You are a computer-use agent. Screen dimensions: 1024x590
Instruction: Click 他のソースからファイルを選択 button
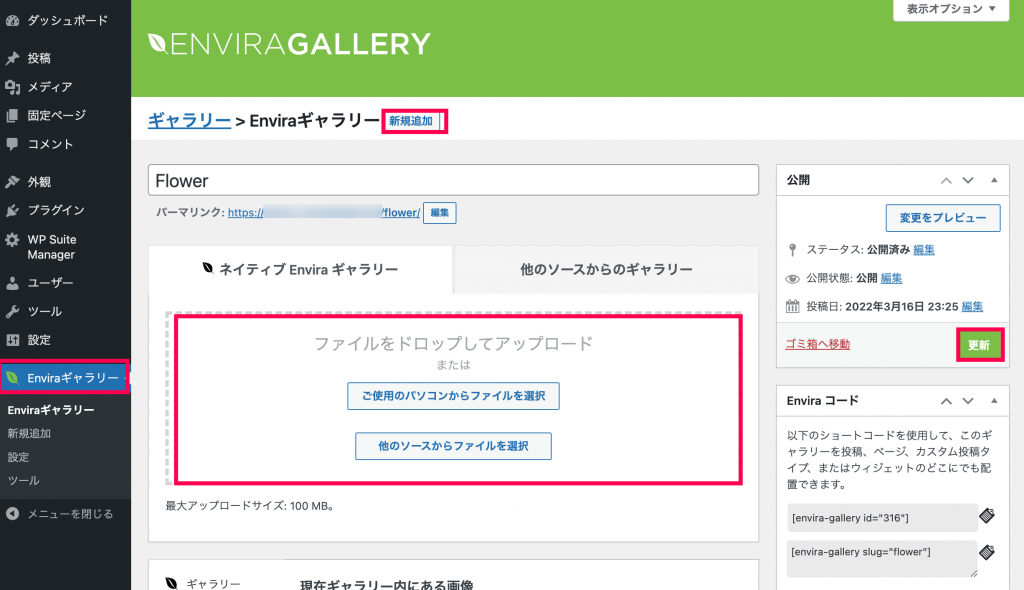(453, 446)
